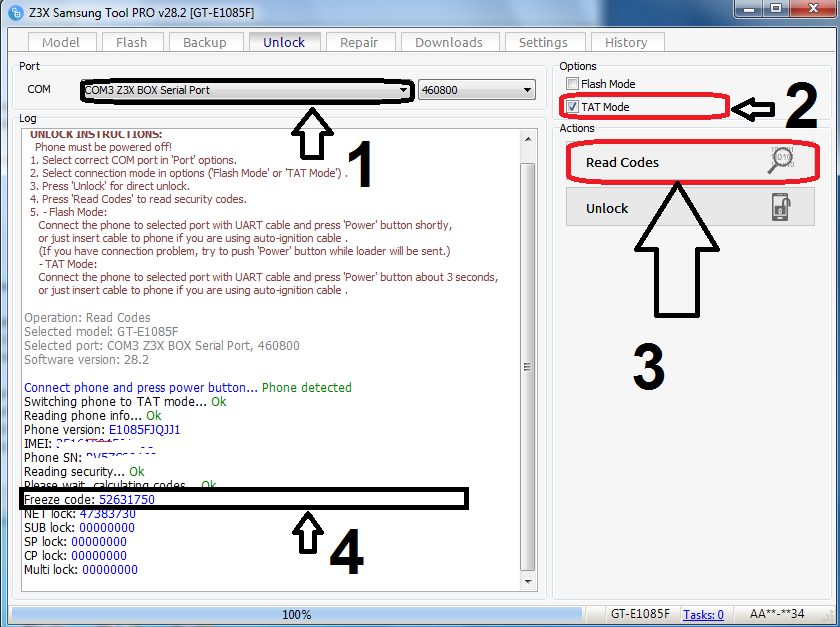This screenshot has width=840, height=627.
Task: Click the 'Reading security... Ok' line
Action: [x=84, y=472]
